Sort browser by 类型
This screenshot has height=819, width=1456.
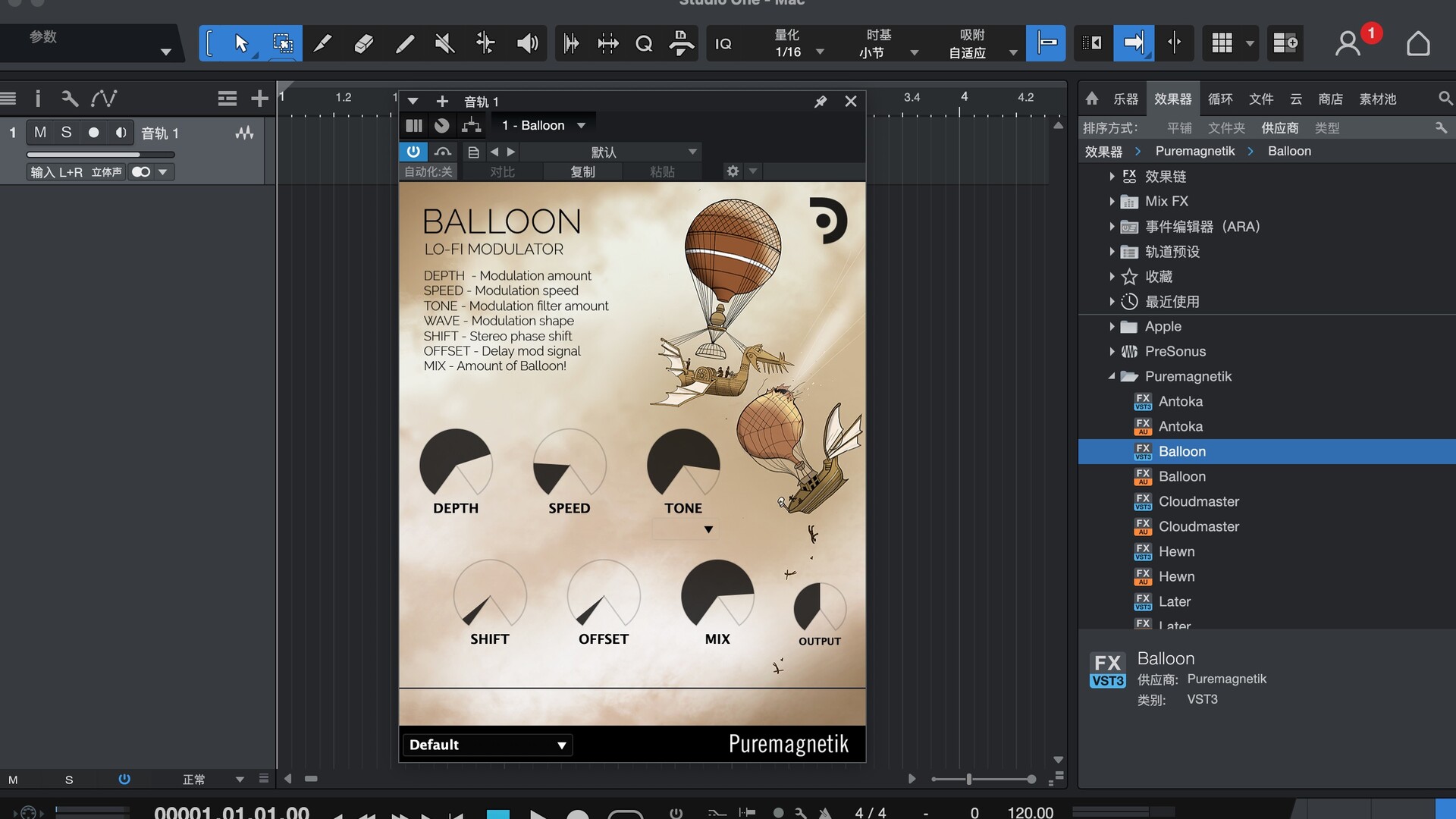(x=1327, y=128)
